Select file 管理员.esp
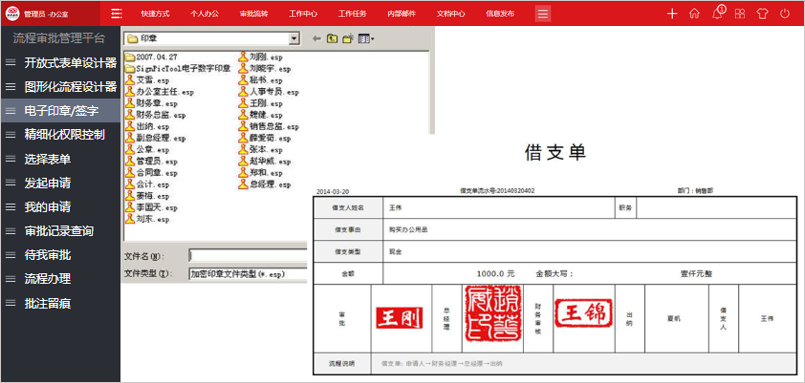Viewport: 805px width, 383px height. (x=151, y=161)
